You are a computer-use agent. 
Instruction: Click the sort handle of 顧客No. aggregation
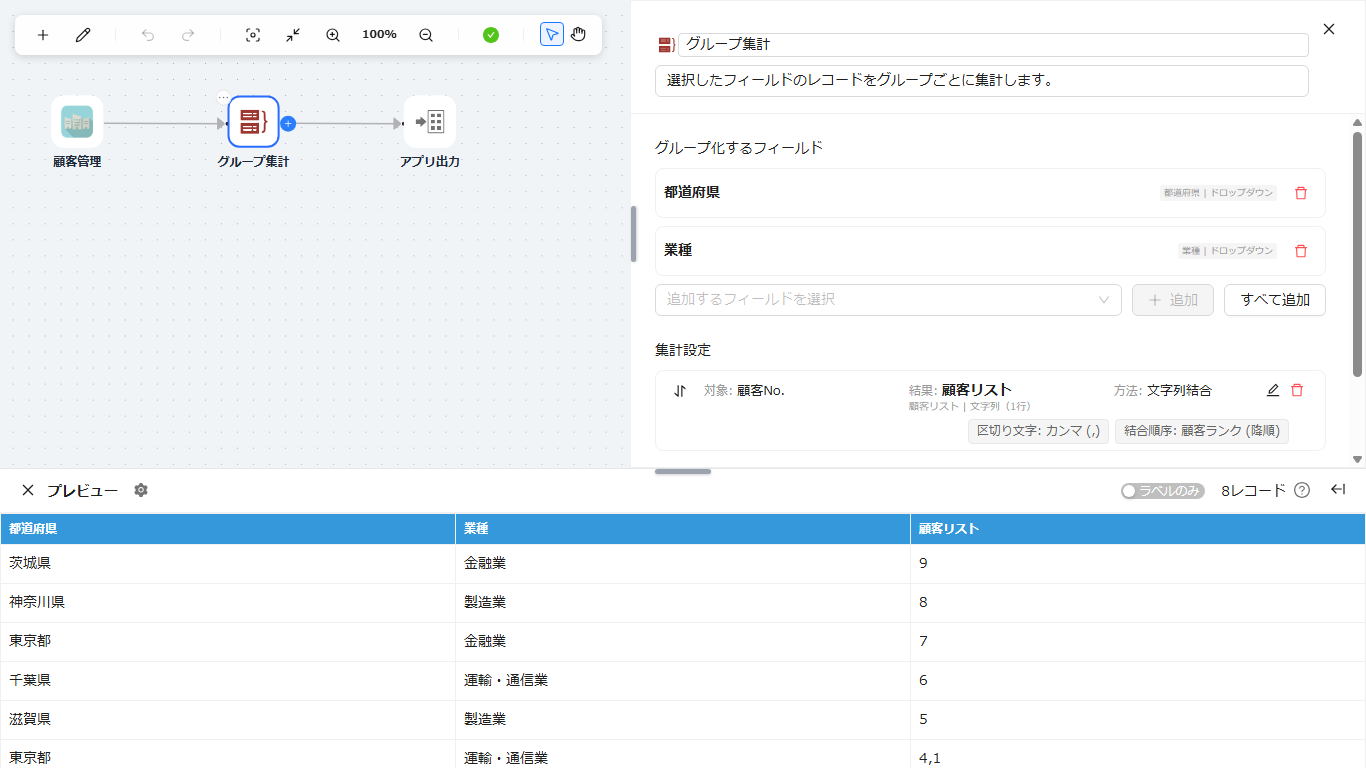[680, 391]
